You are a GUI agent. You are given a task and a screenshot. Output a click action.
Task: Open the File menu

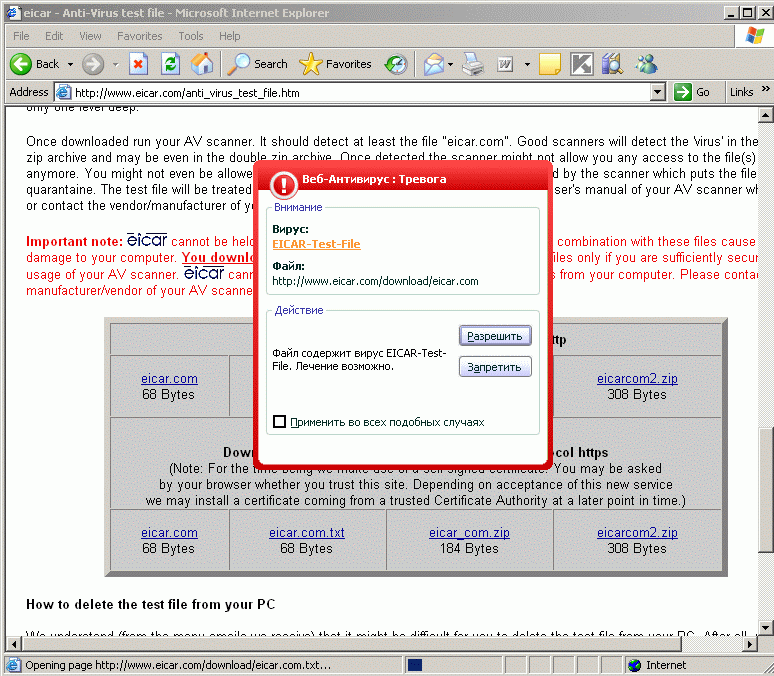(x=21, y=36)
